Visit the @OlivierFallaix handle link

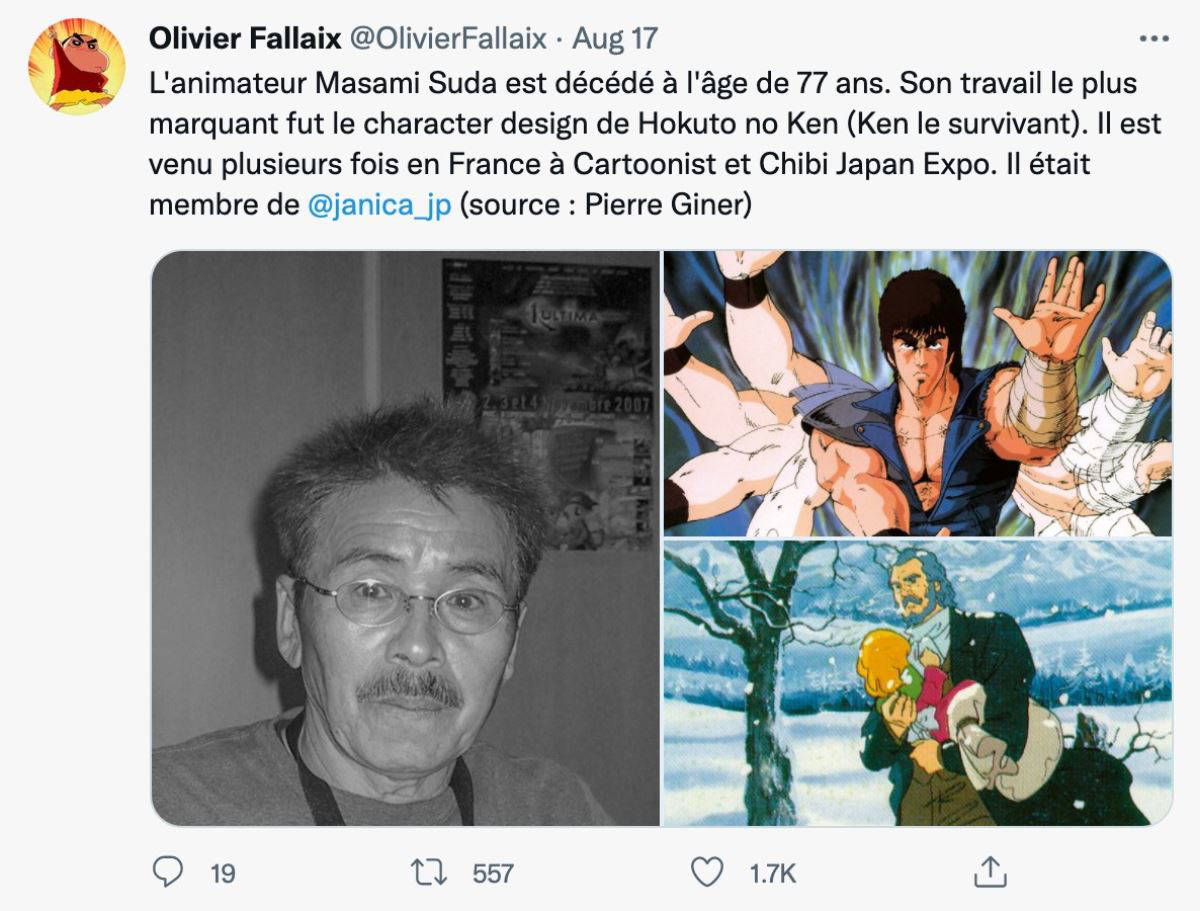[x=448, y=38]
